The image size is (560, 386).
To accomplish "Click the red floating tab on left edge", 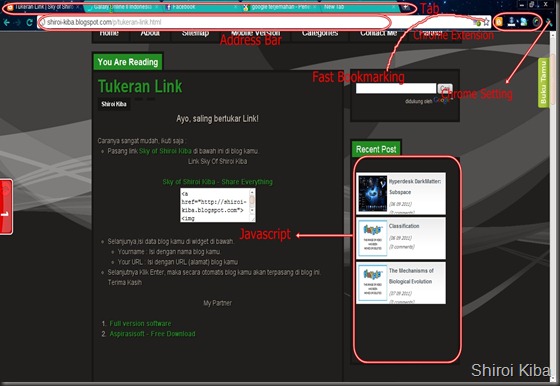I will (x=6, y=207).
